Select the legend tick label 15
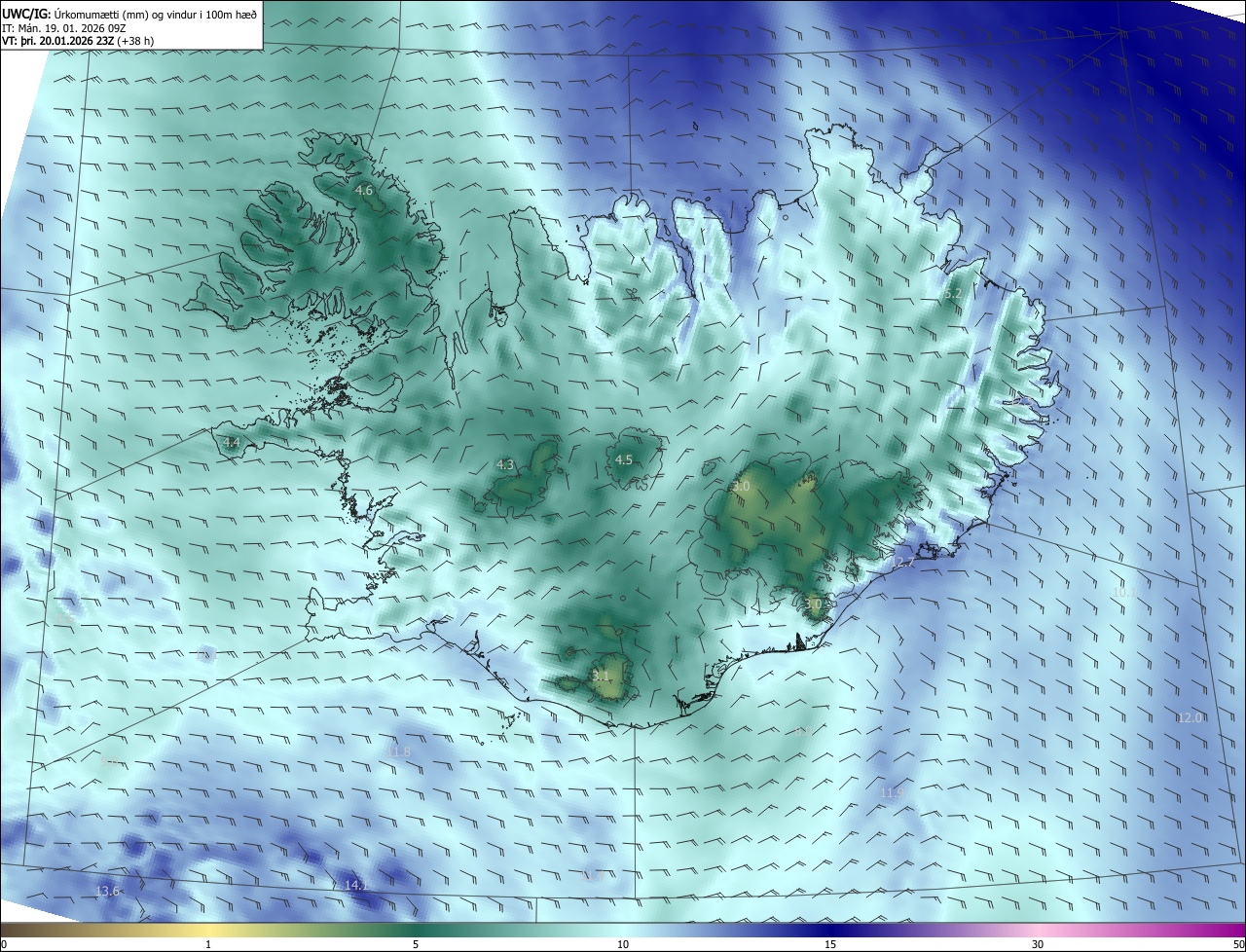Viewport: 1246px width, 952px height. coord(830,944)
